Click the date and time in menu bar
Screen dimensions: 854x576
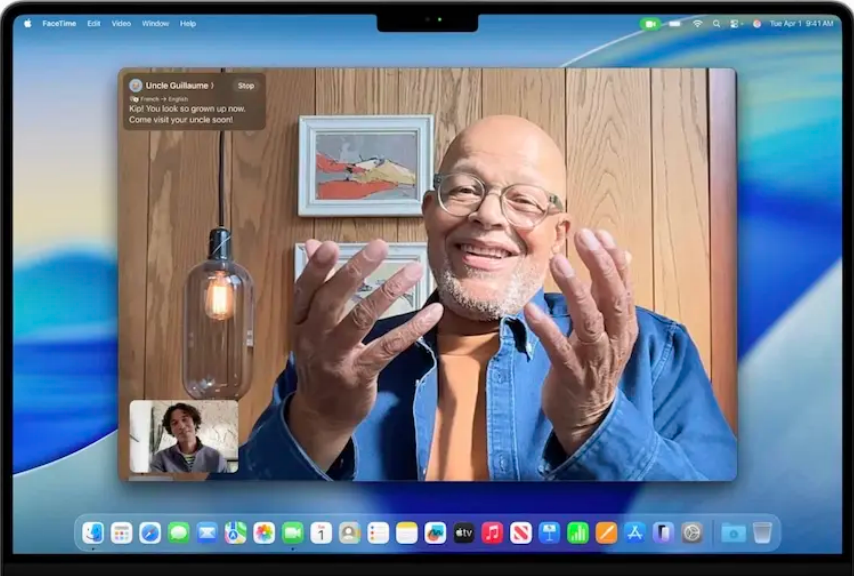pyautogui.click(x=801, y=23)
